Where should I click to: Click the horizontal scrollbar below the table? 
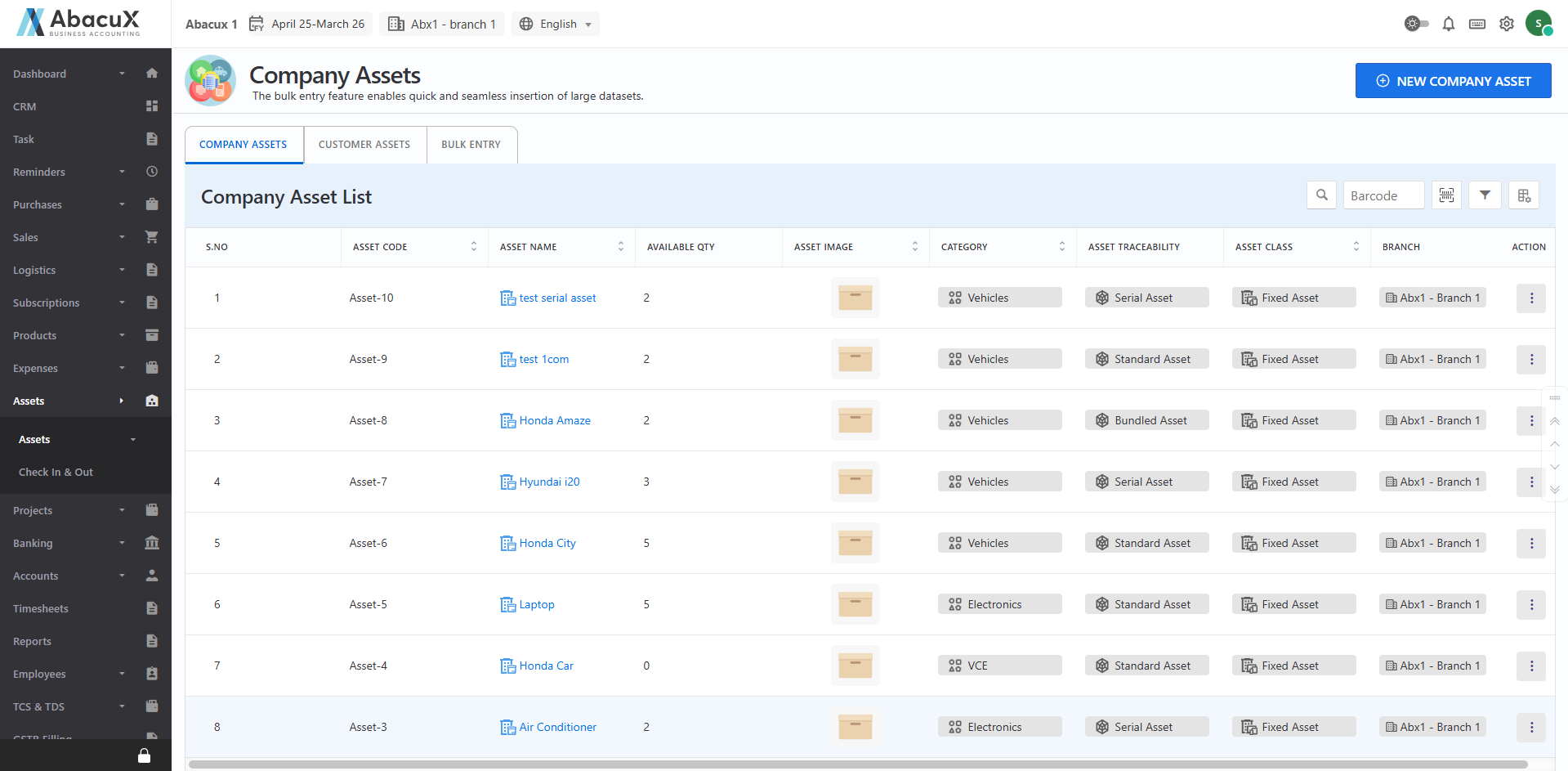point(858,764)
